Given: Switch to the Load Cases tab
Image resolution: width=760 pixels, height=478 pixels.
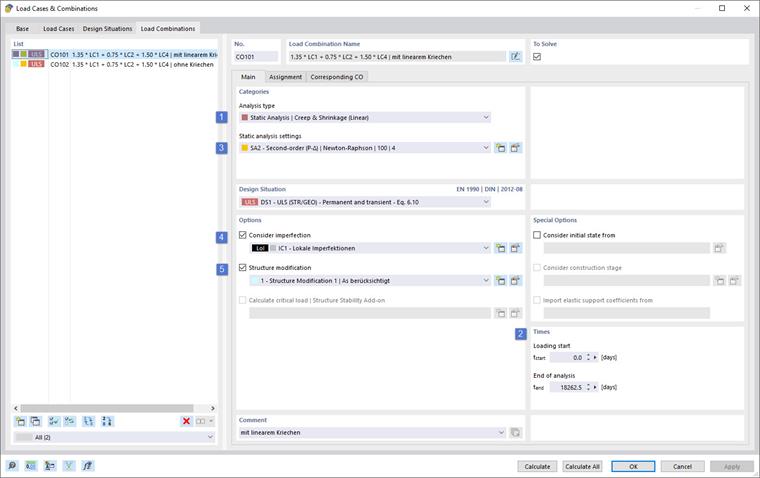Looking at the screenshot, I should point(59,29).
